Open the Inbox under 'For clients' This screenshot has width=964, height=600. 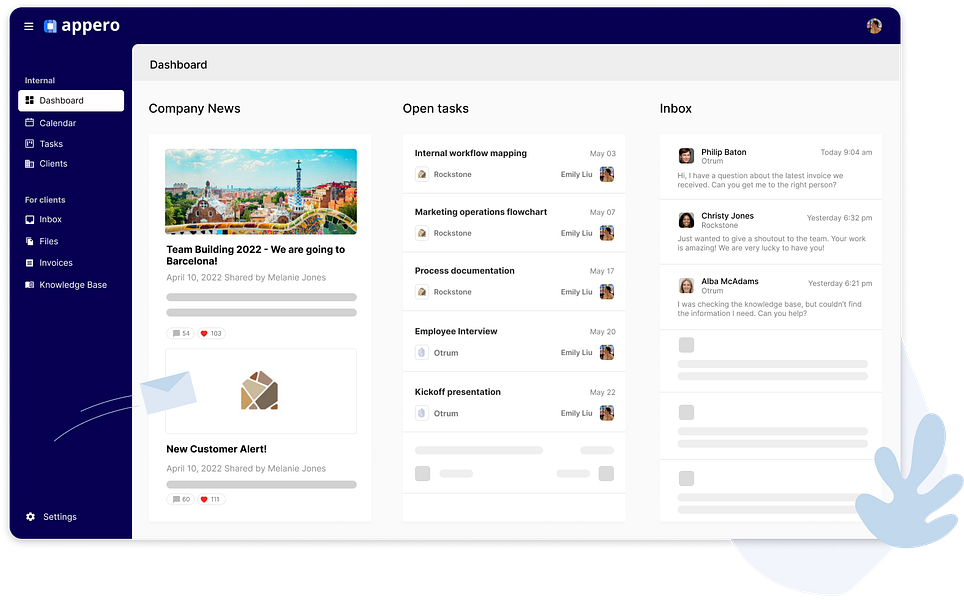pos(49,219)
